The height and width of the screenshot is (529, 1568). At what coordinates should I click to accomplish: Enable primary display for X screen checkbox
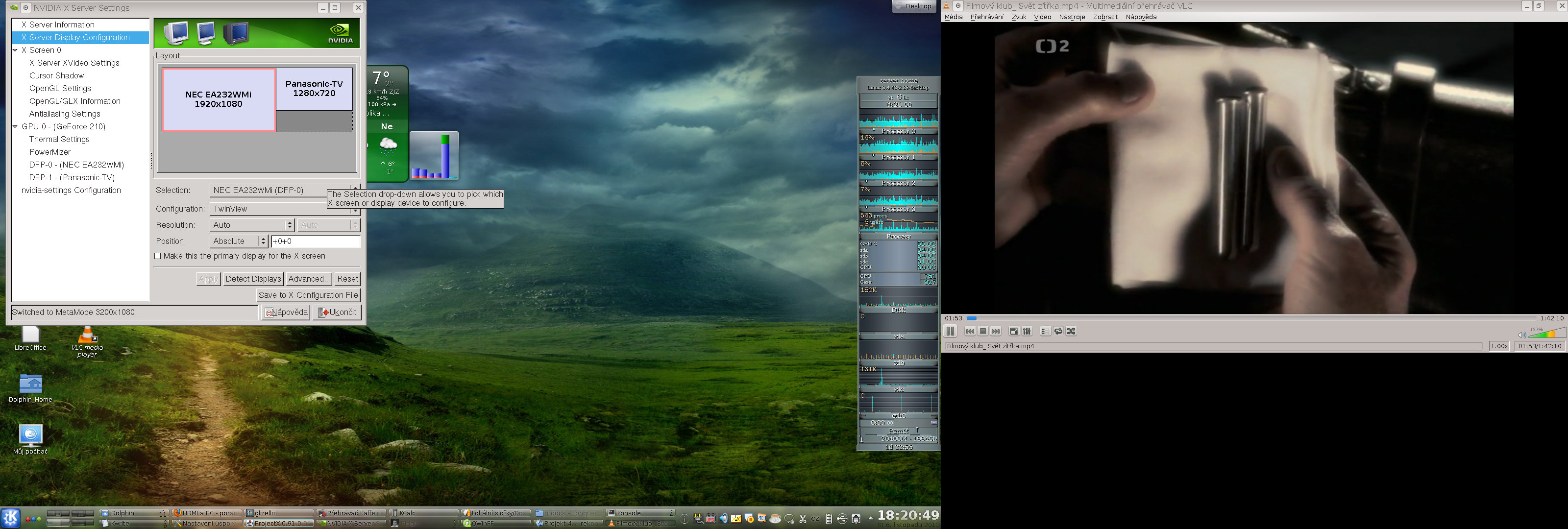[x=158, y=256]
